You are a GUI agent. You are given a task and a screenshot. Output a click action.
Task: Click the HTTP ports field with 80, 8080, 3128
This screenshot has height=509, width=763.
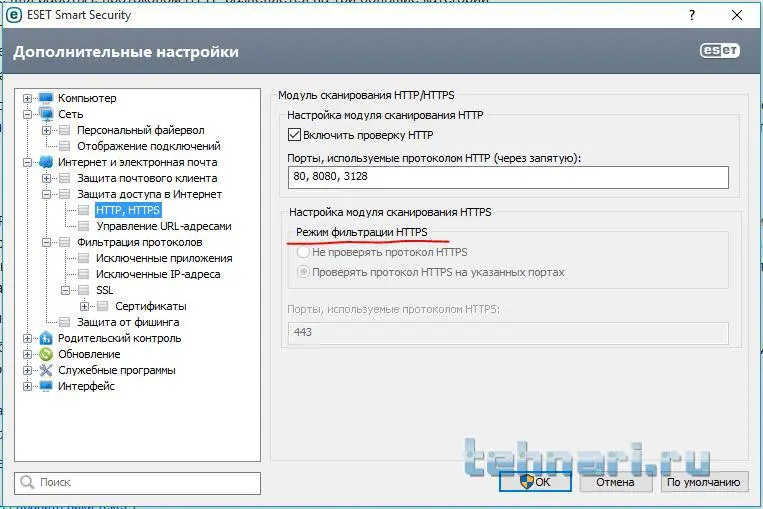point(508,177)
